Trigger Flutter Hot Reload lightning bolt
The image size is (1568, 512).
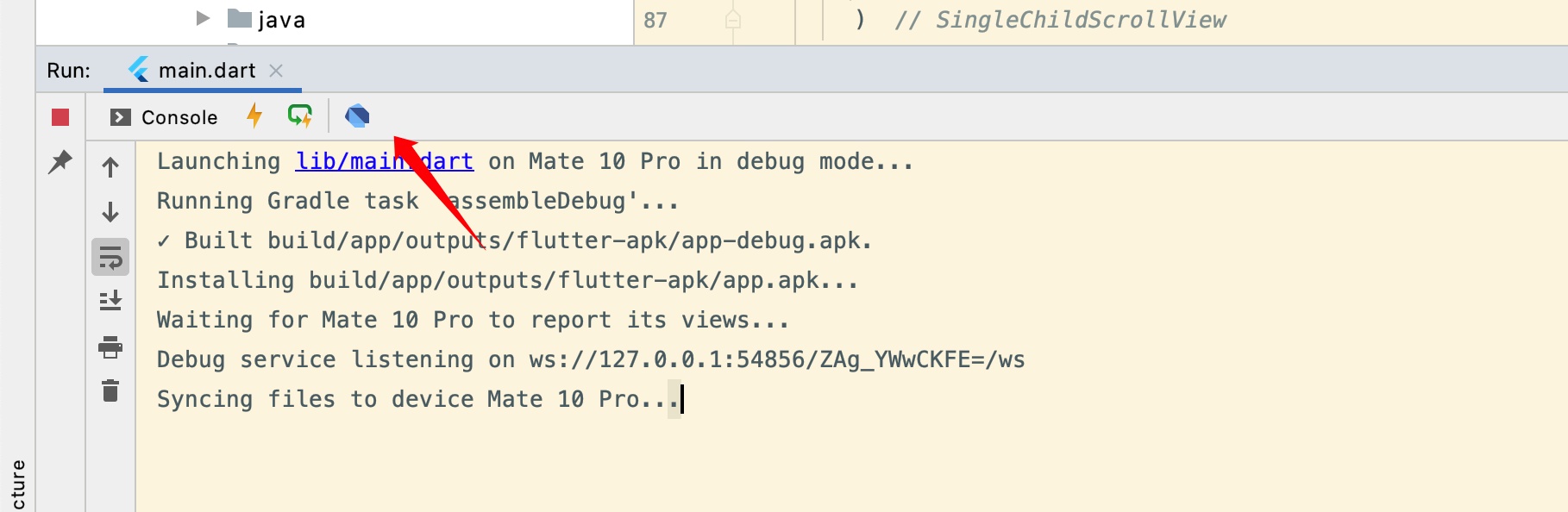click(x=254, y=116)
